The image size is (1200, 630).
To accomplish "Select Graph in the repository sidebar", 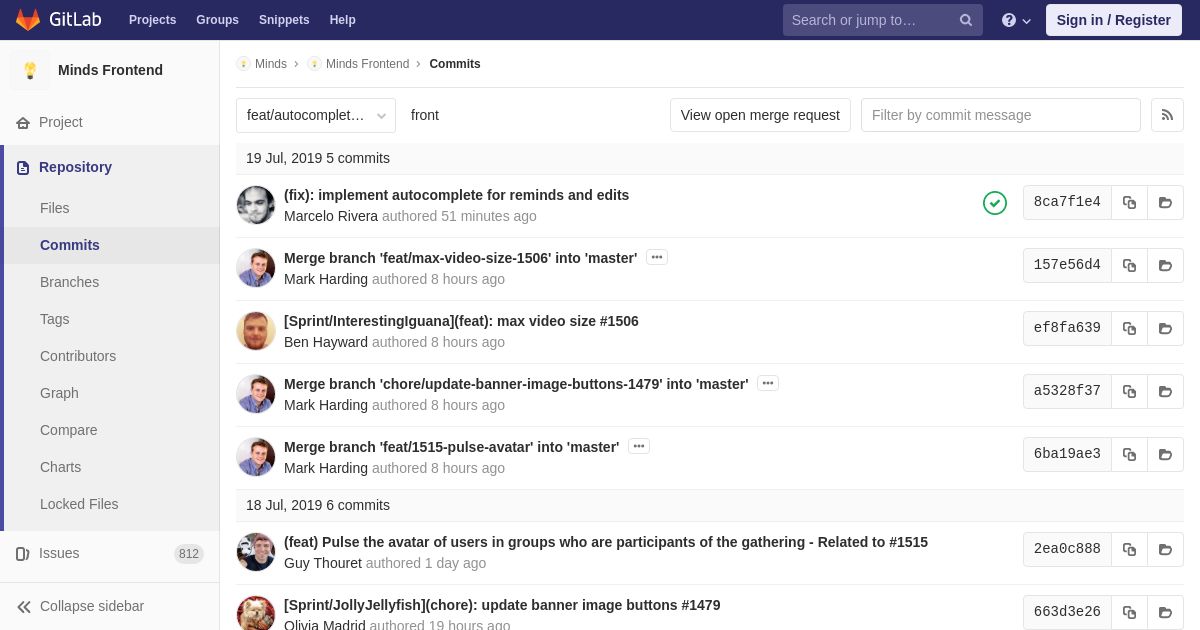I will click(x=59, y=393).
